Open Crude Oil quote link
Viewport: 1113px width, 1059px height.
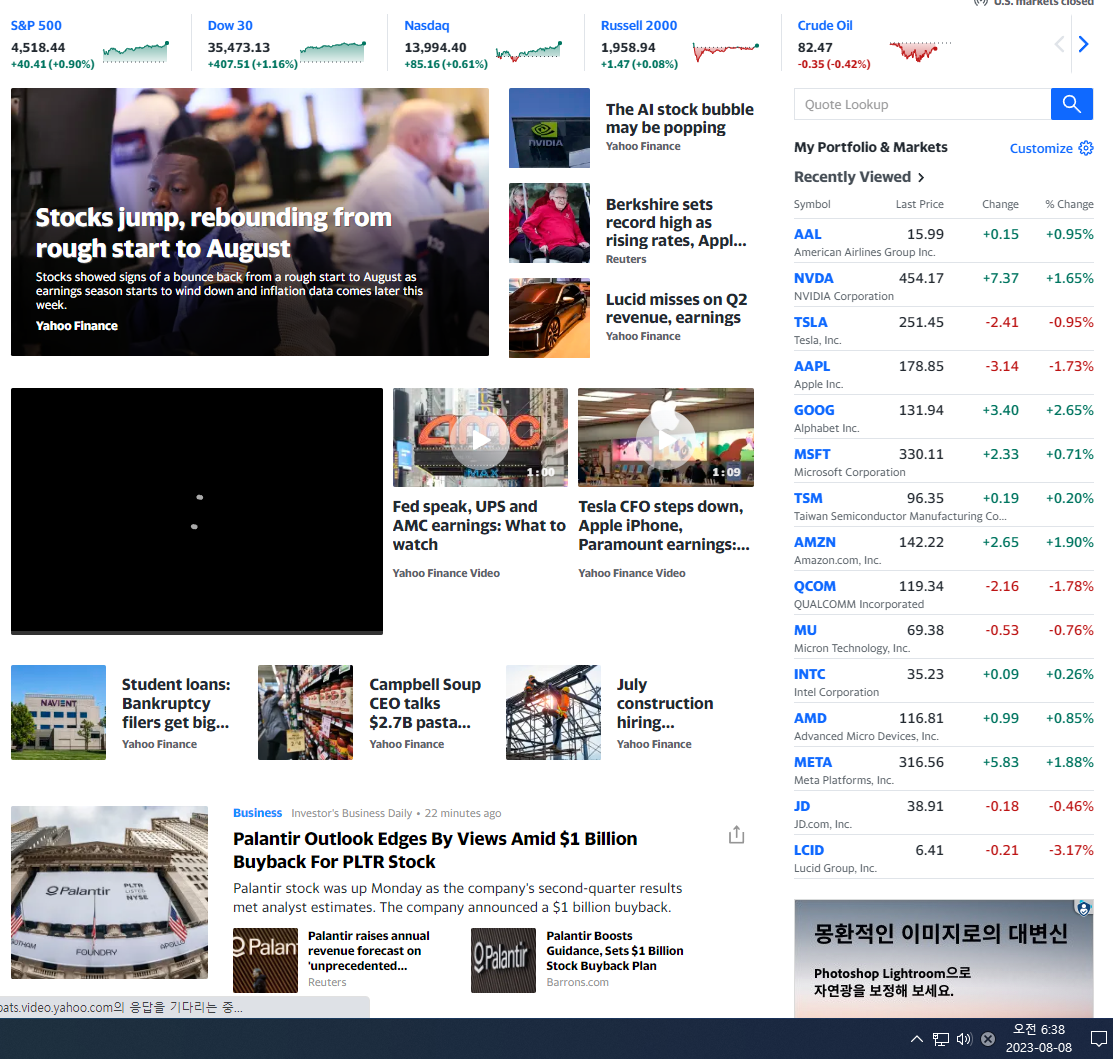coord(825,26)
